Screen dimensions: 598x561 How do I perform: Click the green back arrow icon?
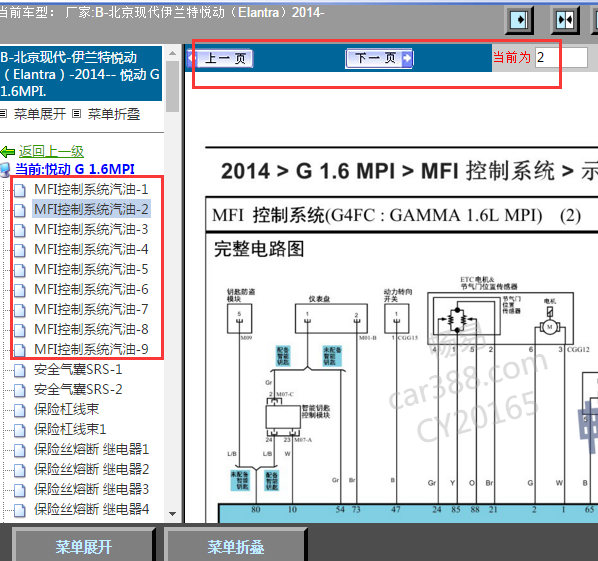click(8, 152)
